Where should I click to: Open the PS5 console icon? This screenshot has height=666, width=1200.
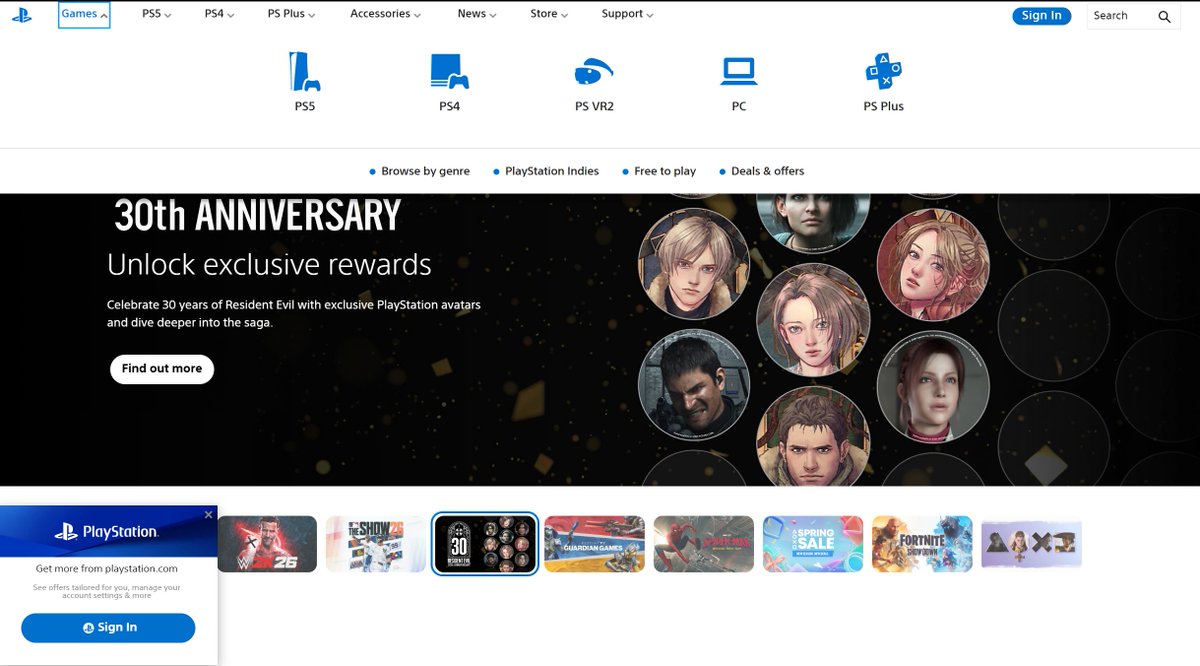pyautogui.click(x=304, y=71)
